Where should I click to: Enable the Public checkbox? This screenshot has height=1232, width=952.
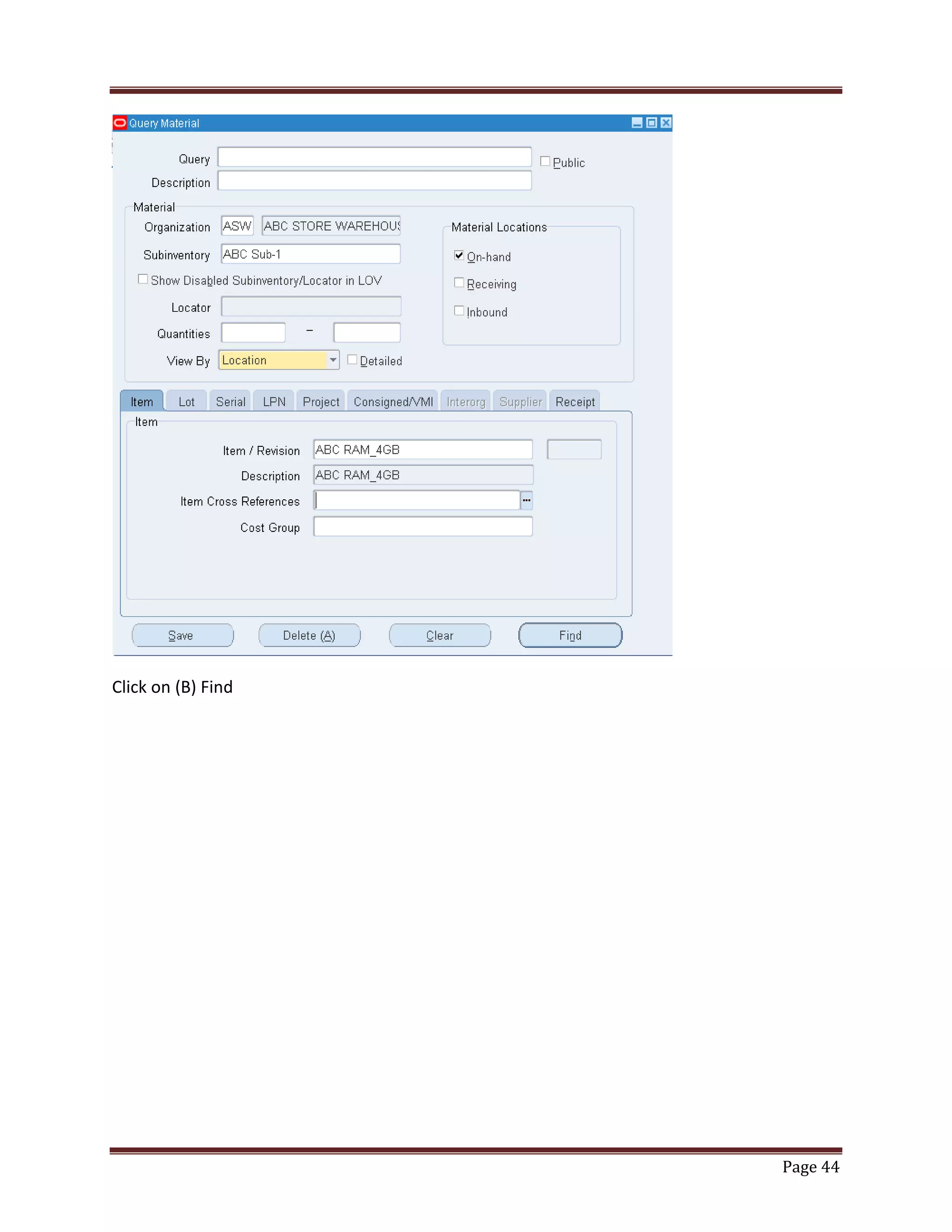545,161
